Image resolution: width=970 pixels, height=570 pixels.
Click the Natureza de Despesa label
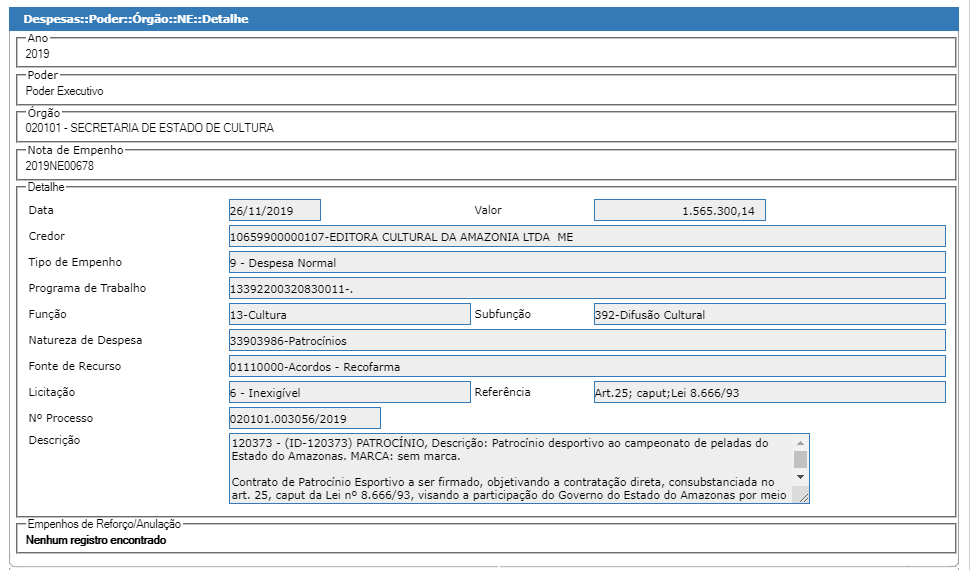(85, 340)
